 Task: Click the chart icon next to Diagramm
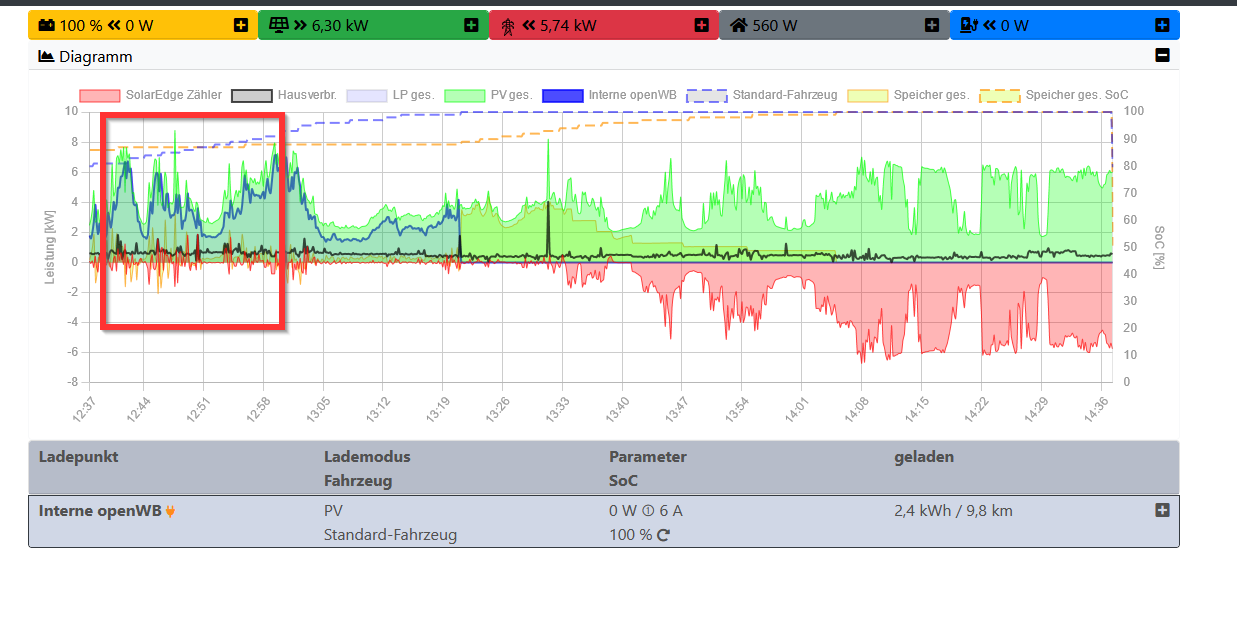pos(46,56)
